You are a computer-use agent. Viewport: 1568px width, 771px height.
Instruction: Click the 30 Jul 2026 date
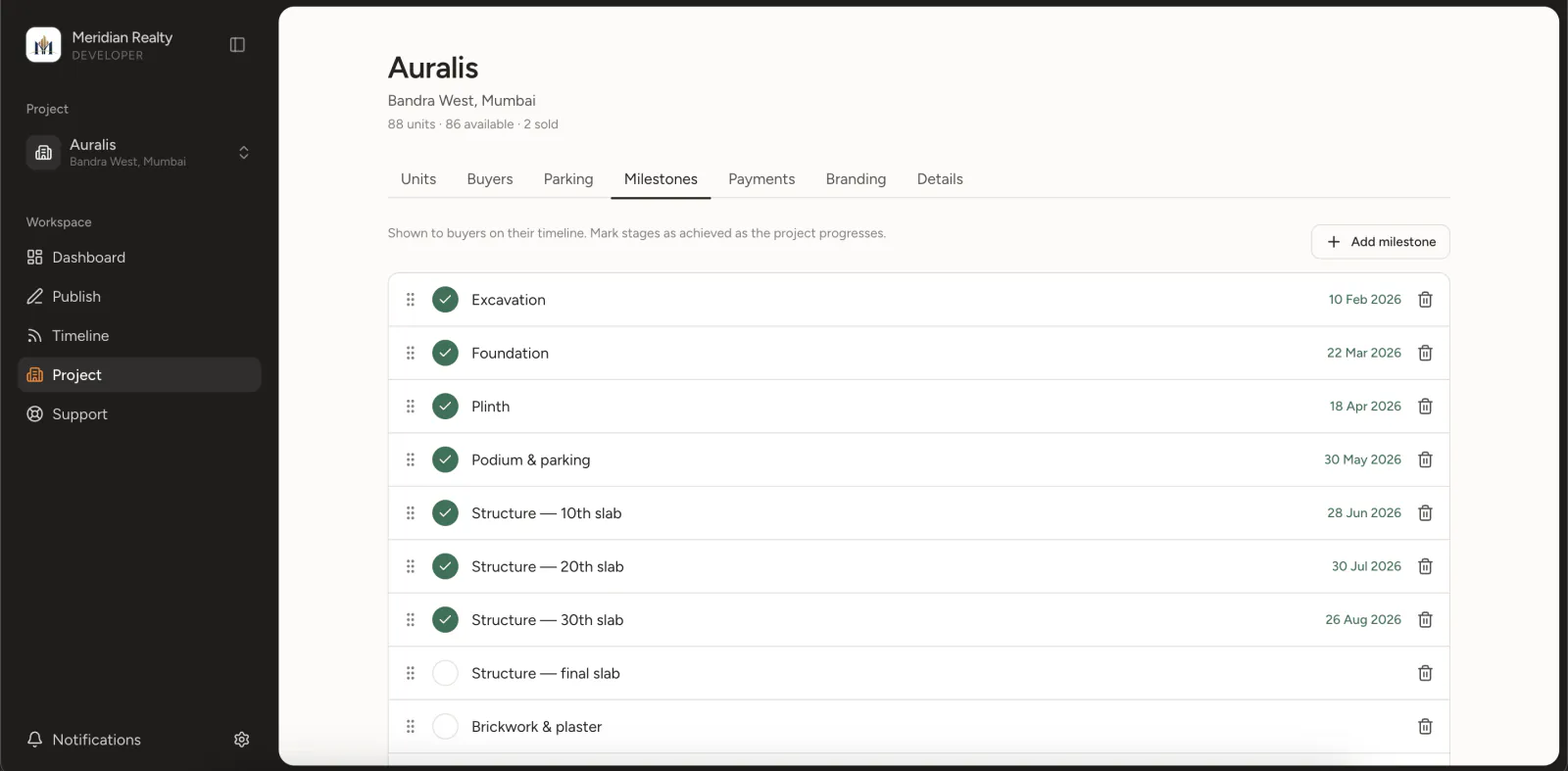click(x=1366, y=566)
